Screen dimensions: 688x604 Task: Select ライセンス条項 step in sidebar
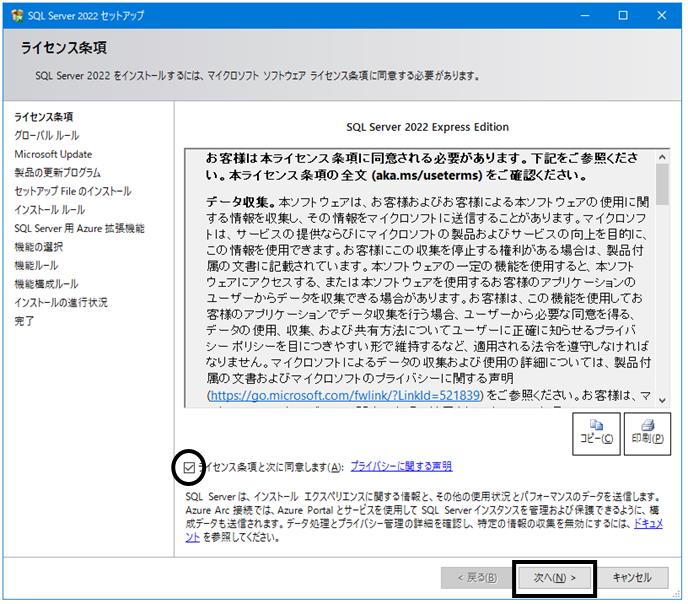(x=43, y=117)
